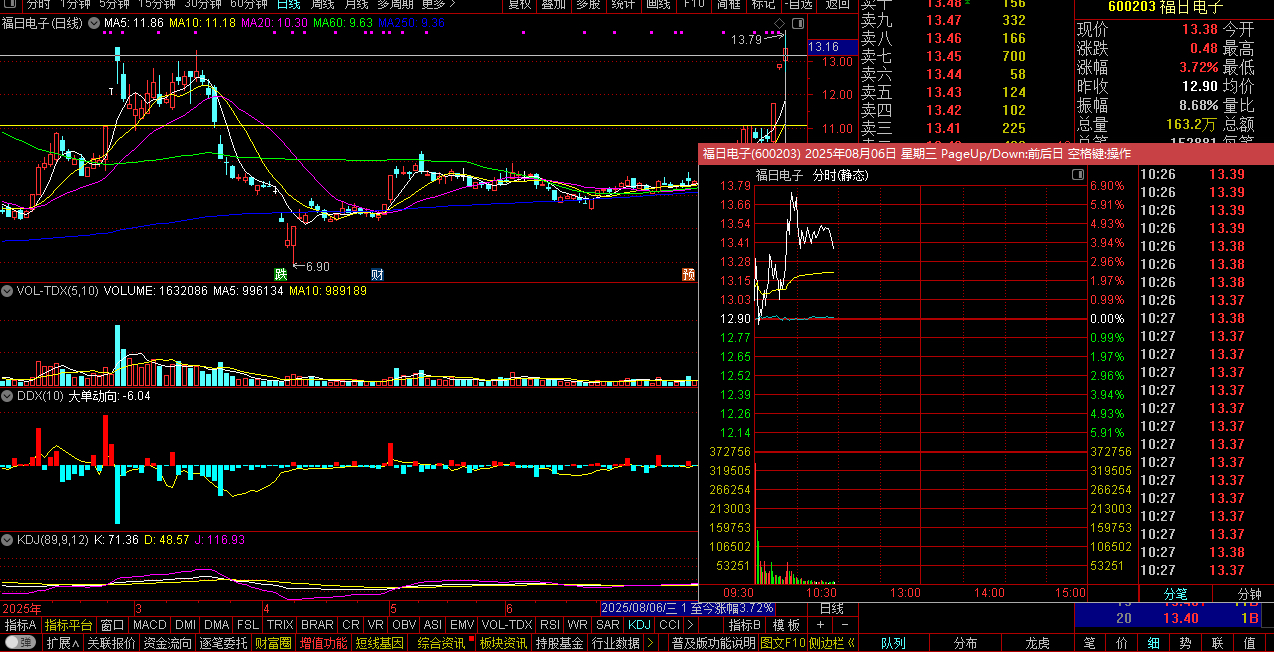Click the 叠加 overlay button
Image resolution: width=1274 pixels, height=652 pixels.
(x=553, y=4)
